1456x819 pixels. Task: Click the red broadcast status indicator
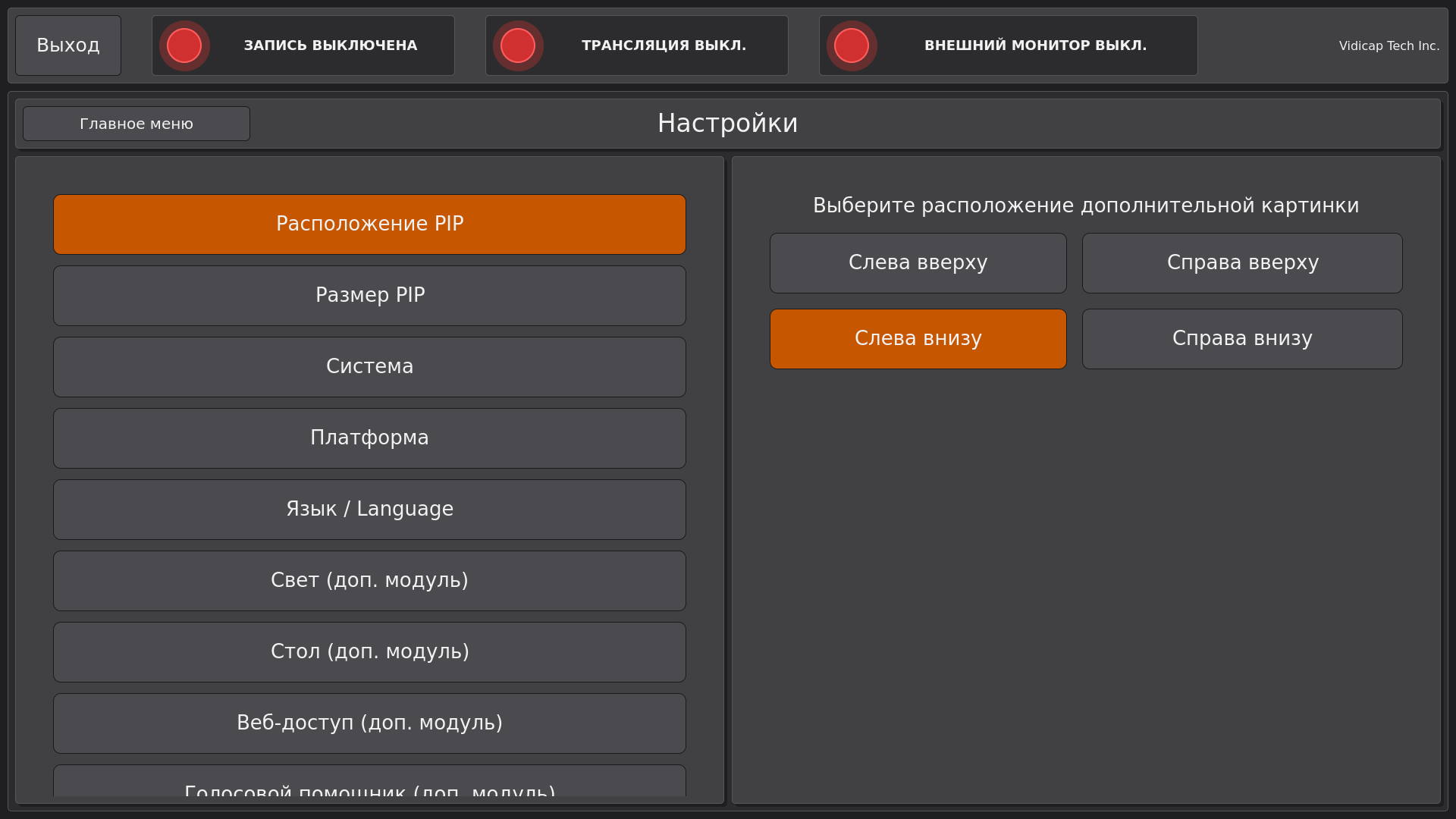(x=518, y=45)
